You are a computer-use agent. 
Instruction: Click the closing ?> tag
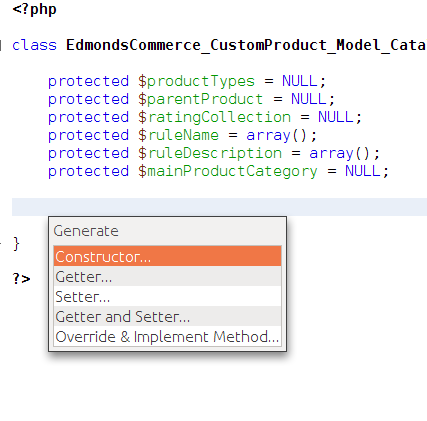click(x=21, y=278)
